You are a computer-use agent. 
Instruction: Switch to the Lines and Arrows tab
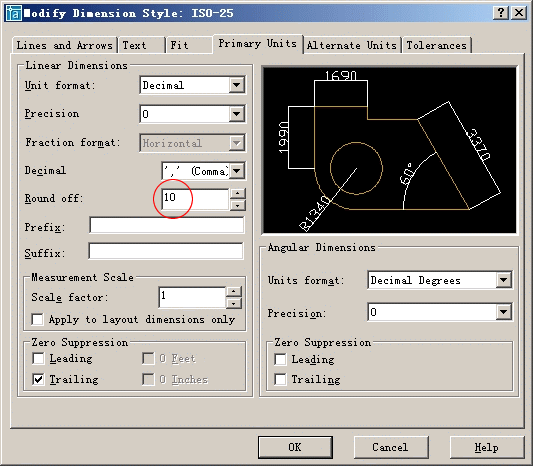[65, 45]
